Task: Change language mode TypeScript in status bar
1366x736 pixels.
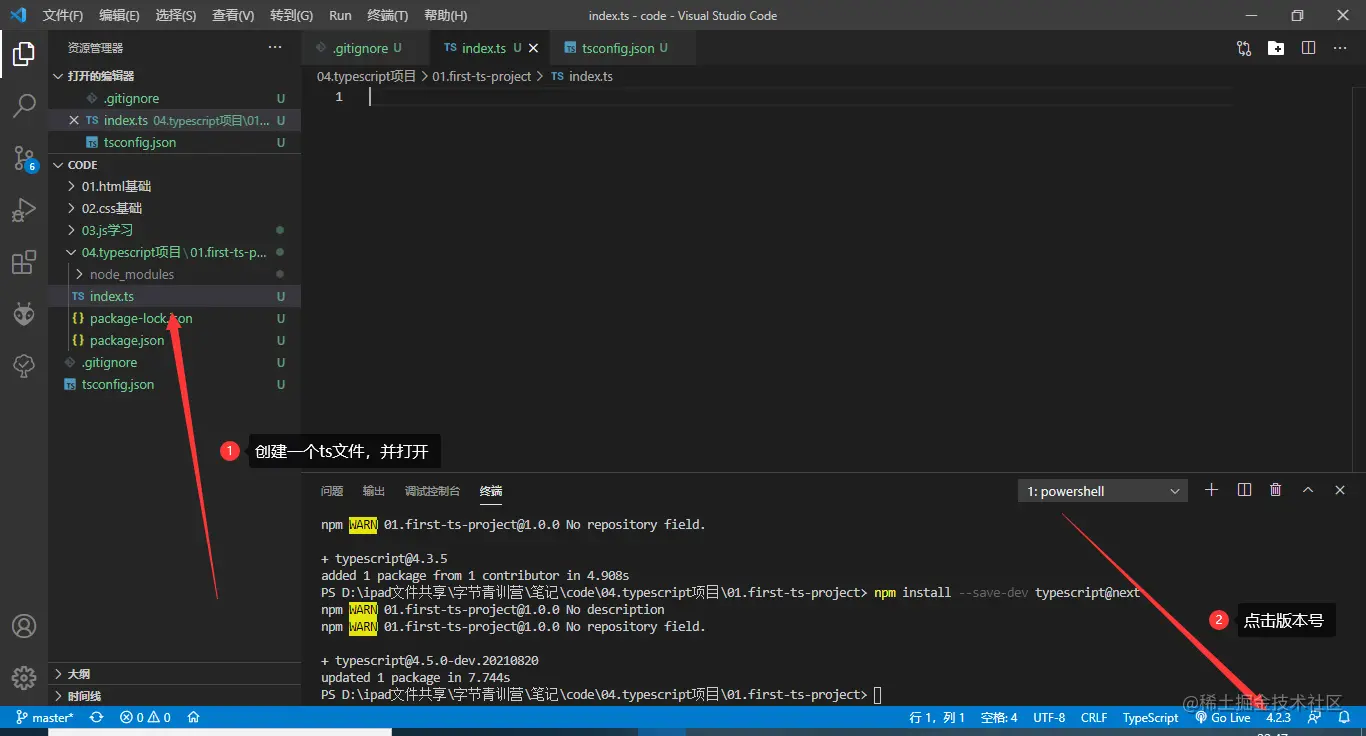Action: (x=1150, y=717)
